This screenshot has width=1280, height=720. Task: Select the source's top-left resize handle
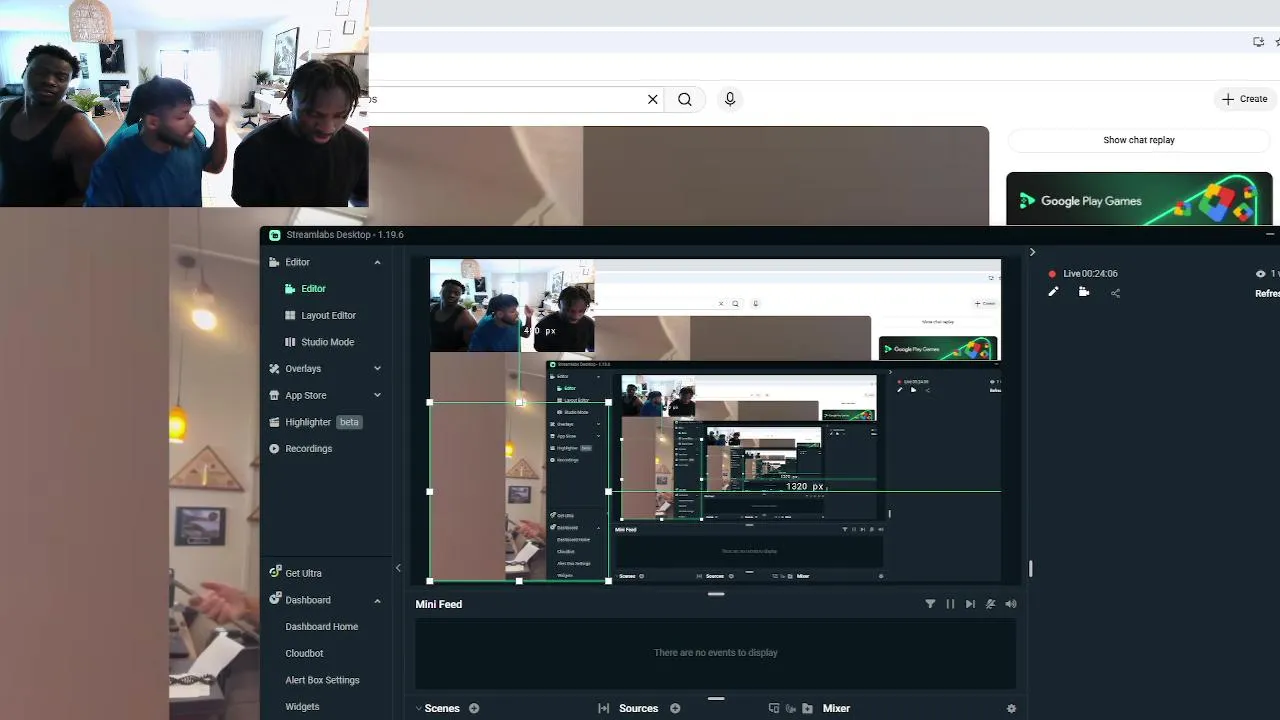[x=430, y=402]
